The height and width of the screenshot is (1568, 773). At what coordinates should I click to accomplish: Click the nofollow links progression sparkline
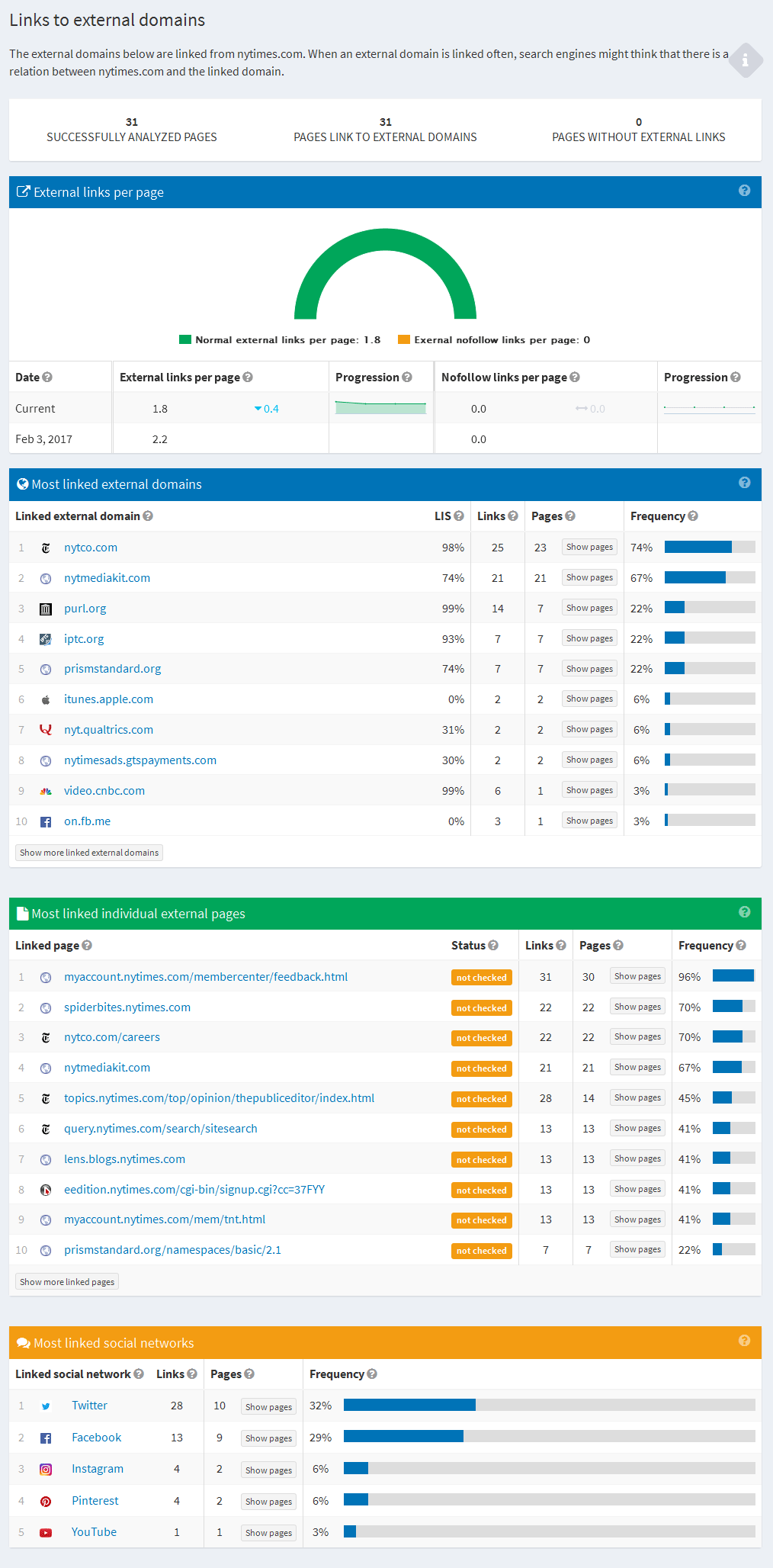(x=709, y=407)
